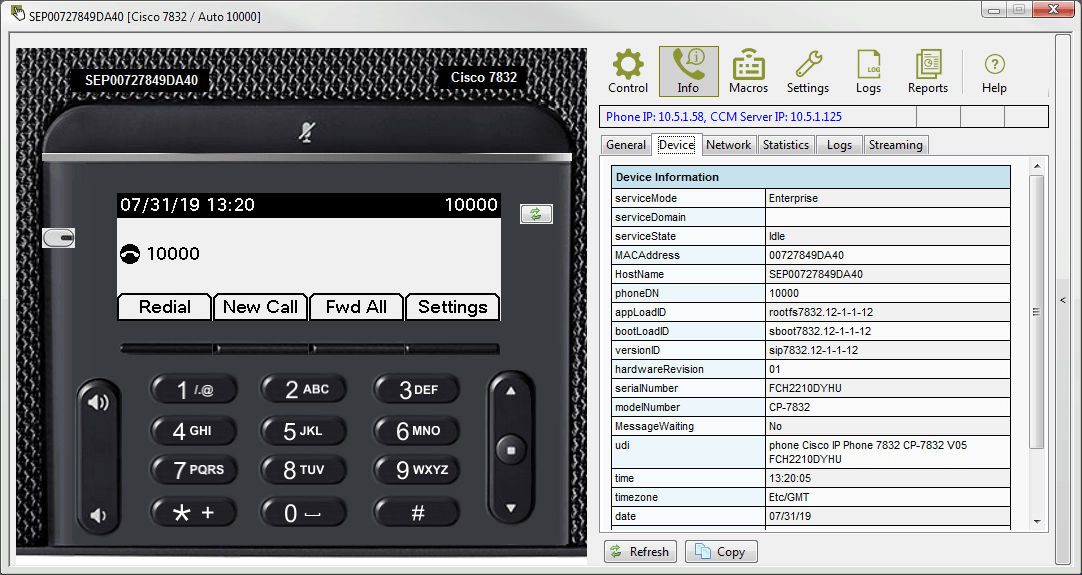
Task: Click the pound keypad key
Action: coord(417,513)
